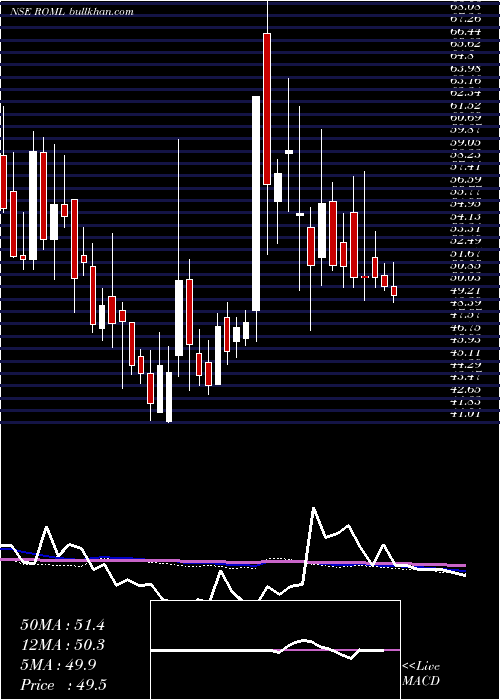The height and width of the screenshot is (700, 500).
Task: Click the 61.52 price axis label
Action: [466, 105]
